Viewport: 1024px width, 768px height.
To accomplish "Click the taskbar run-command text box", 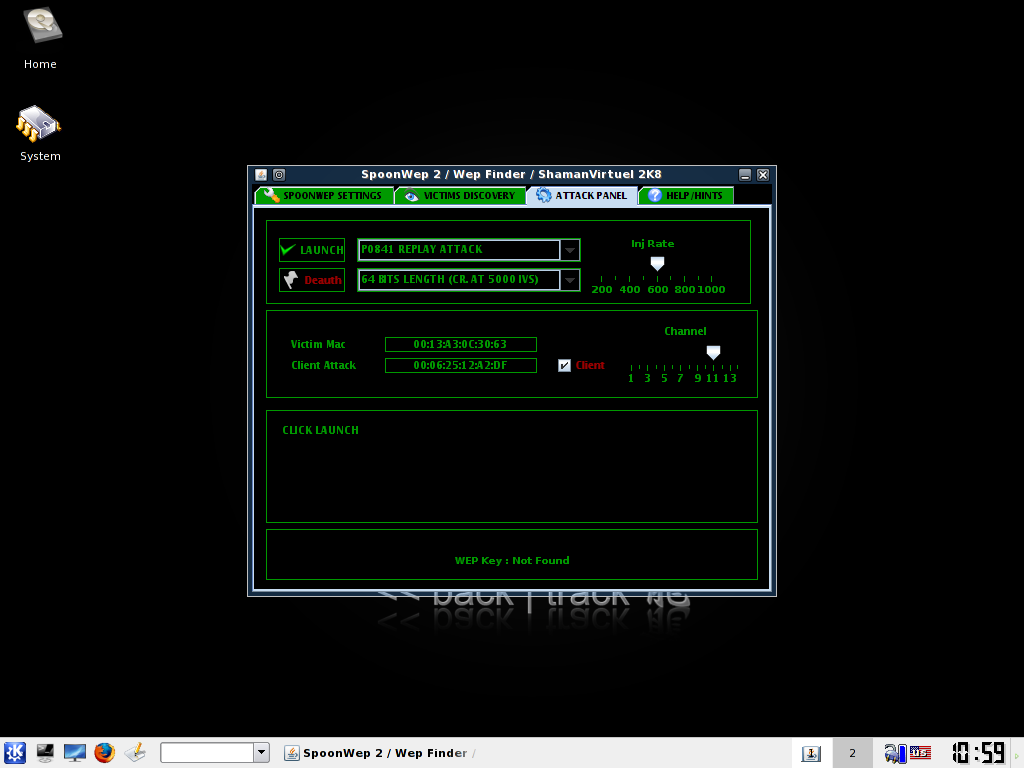I will pyautogui.click(x=207, y=752).
